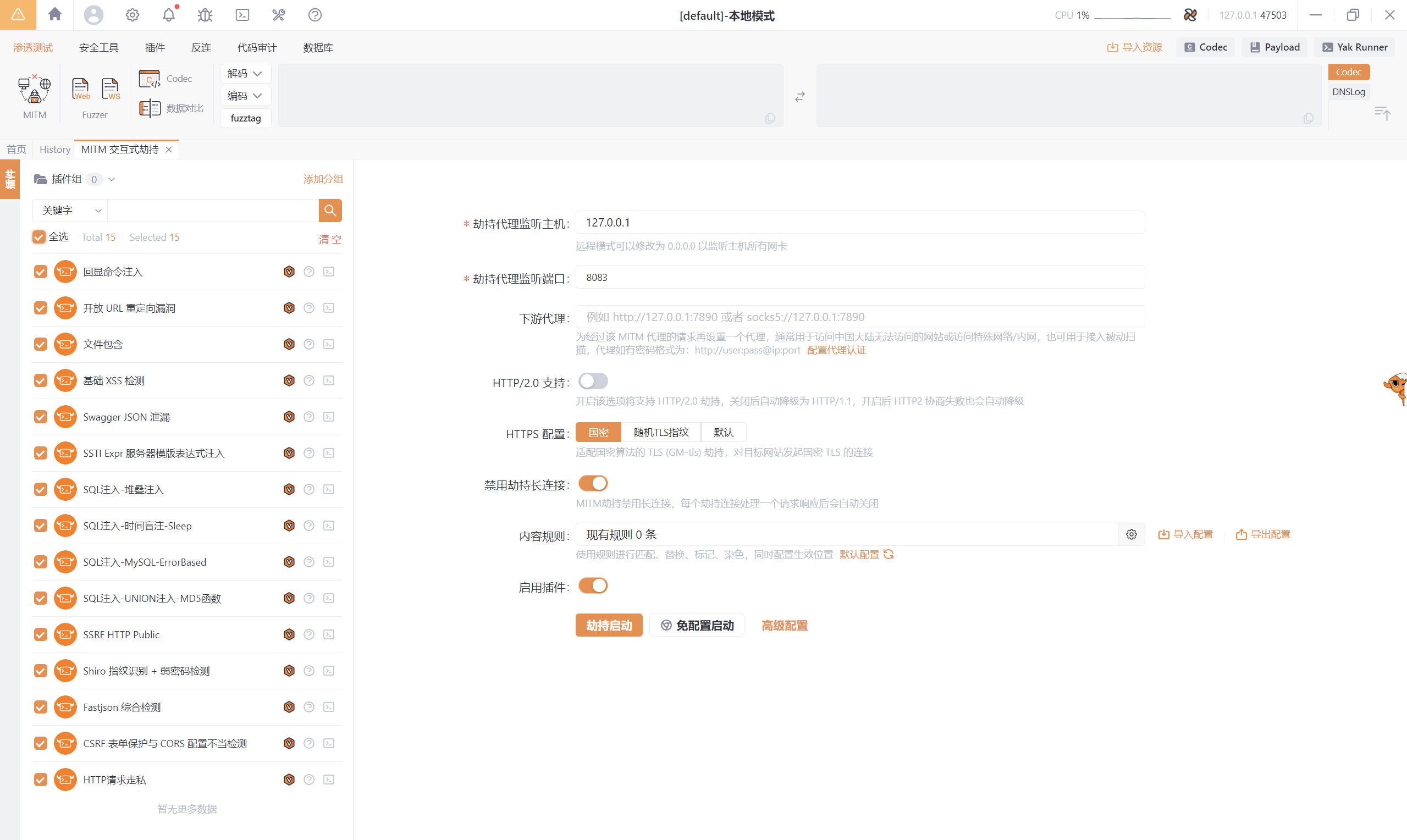Turn off the 启用插件 switch
This screenshot has width=1407, height=840.
[x=593, y=586]
